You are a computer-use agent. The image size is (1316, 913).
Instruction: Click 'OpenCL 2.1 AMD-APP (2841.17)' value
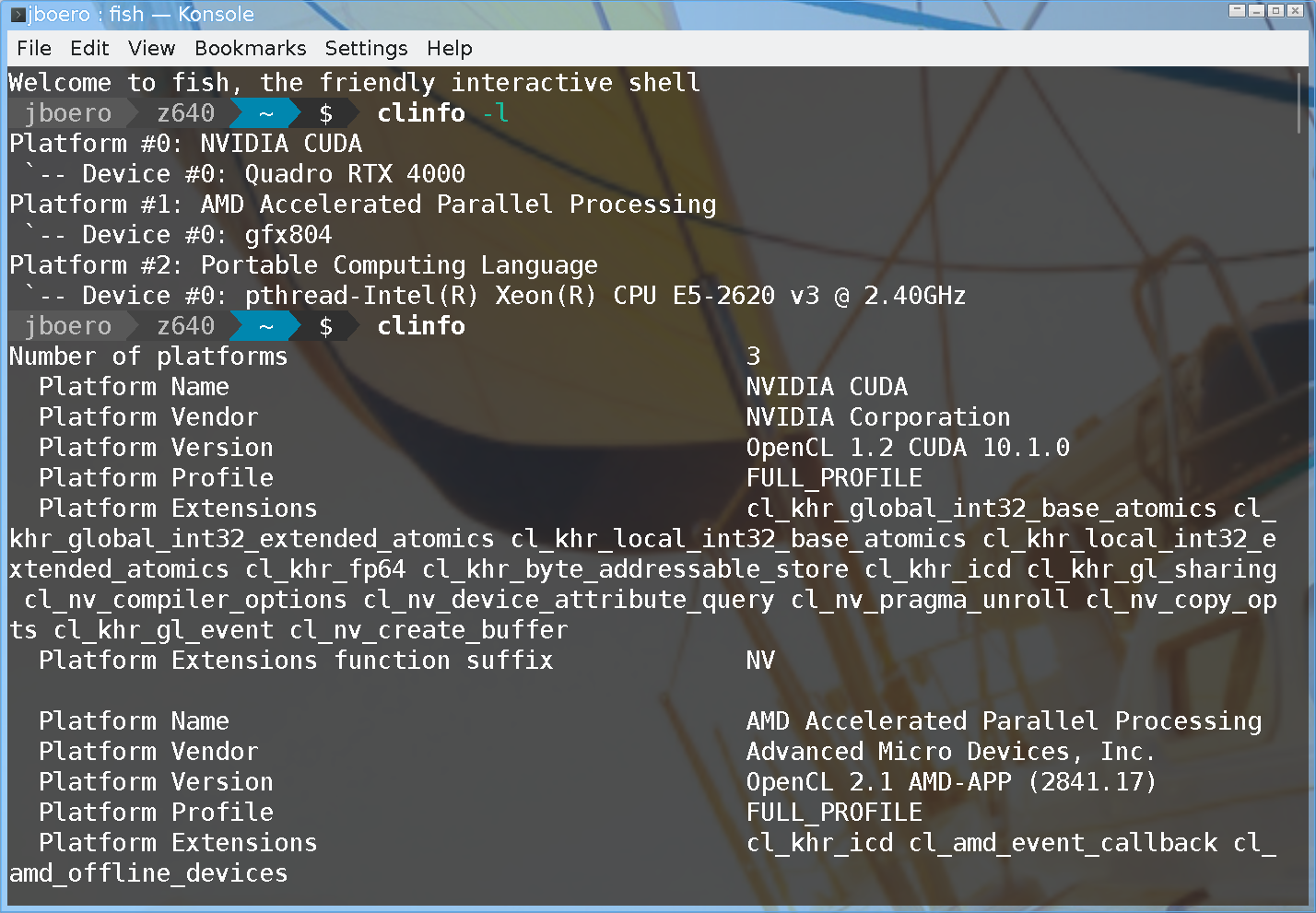[x=951, y=782]
